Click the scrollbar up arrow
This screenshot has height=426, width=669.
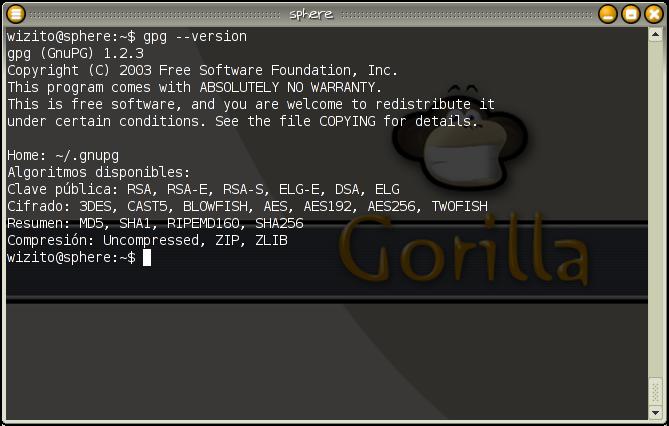(x=655, y=35)
